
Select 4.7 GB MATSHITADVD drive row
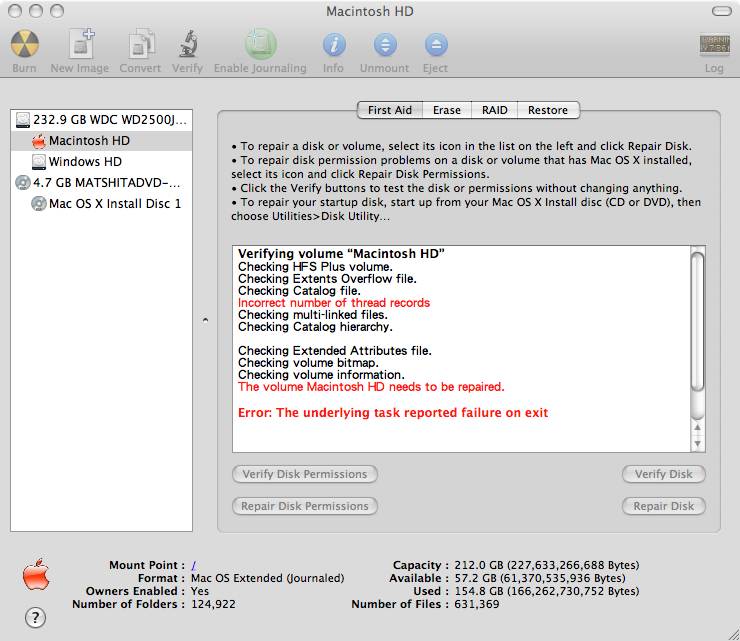[x=101, y=183]
